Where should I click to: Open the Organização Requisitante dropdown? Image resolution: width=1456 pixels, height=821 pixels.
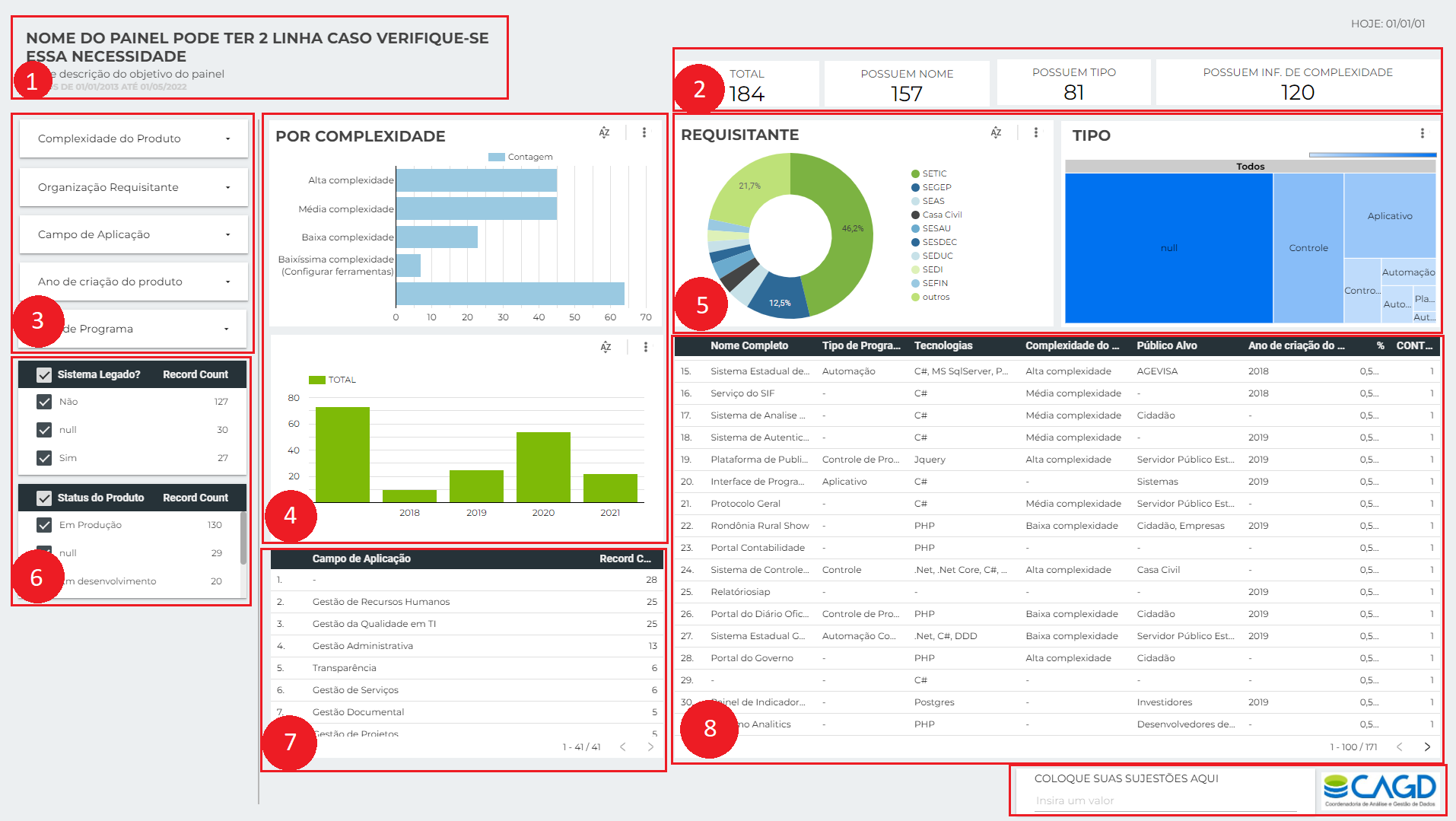tap(134, 187)
